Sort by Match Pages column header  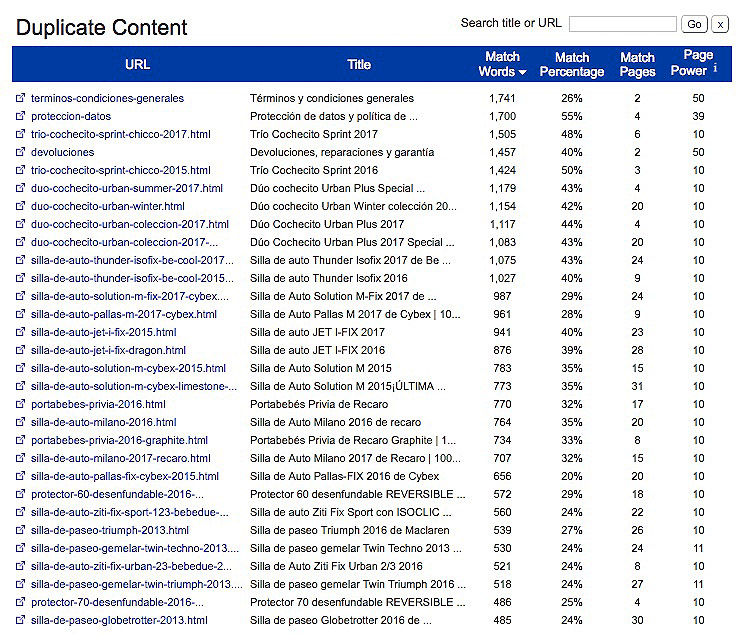637,65
